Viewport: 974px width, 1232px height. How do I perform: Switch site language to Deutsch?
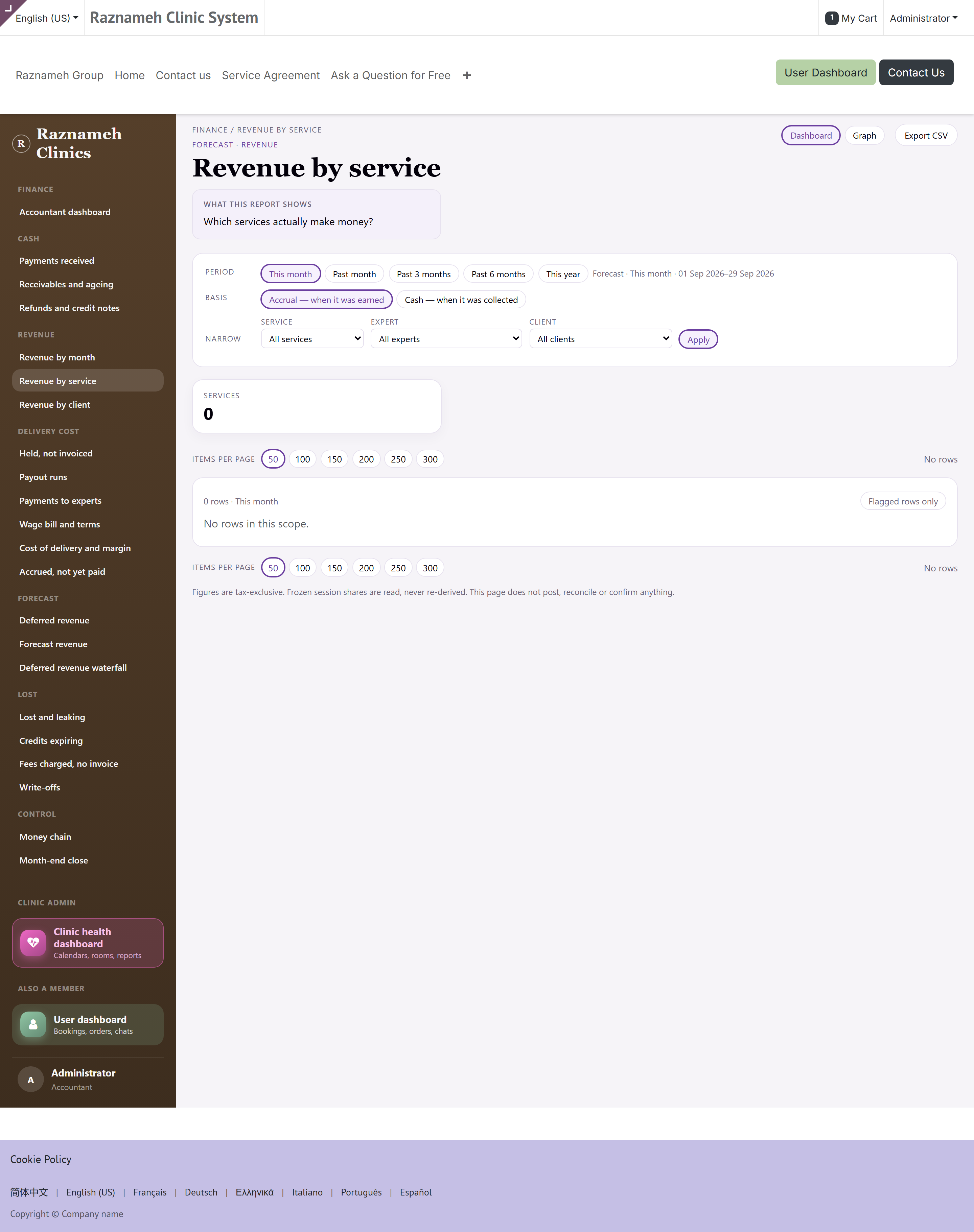pyautogui.click(x=201, y=1192)
